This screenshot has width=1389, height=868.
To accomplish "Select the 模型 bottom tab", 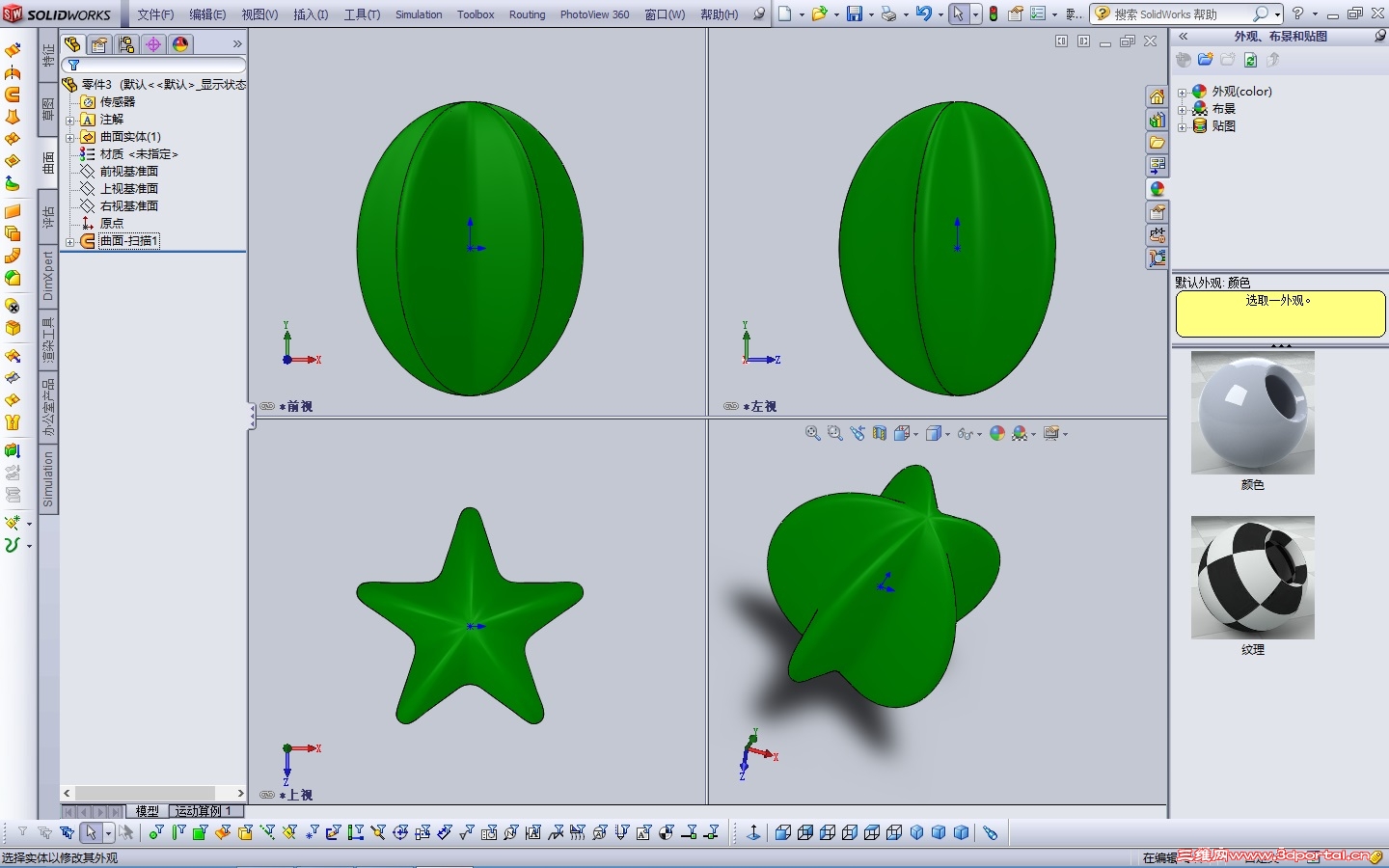I will [x=148, y=811].
